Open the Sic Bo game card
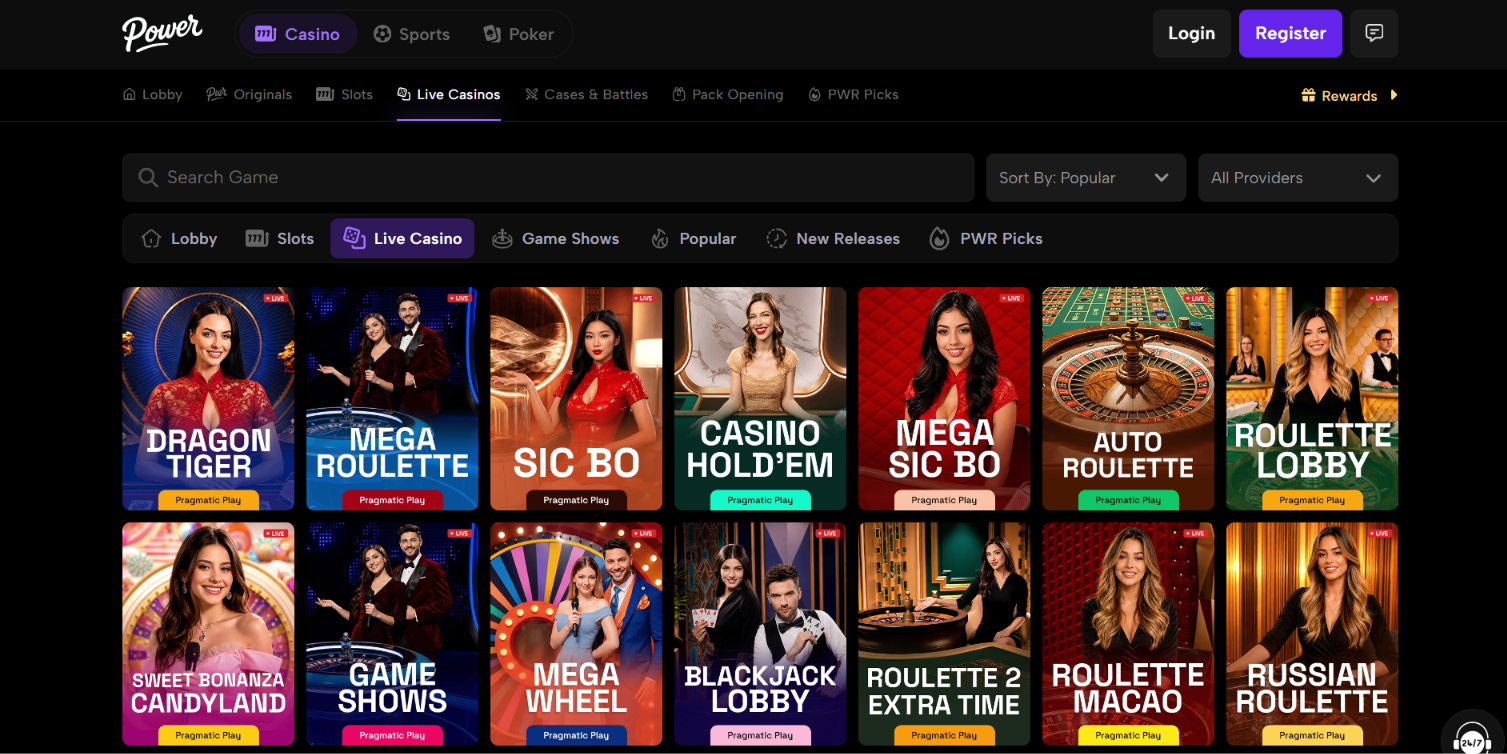 pyautogui.click(x=576, y=399)
